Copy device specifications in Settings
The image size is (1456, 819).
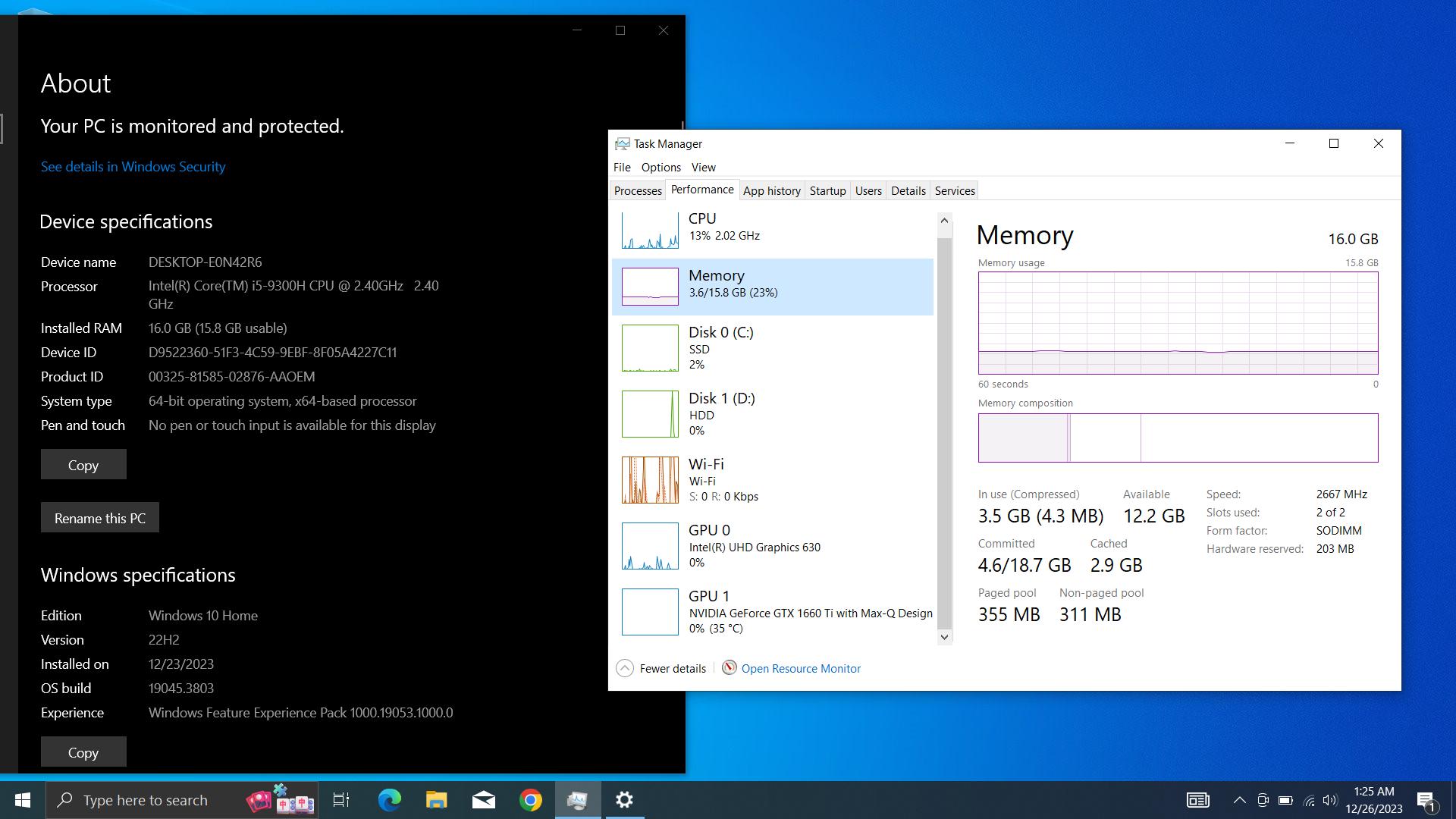(83, 465)
